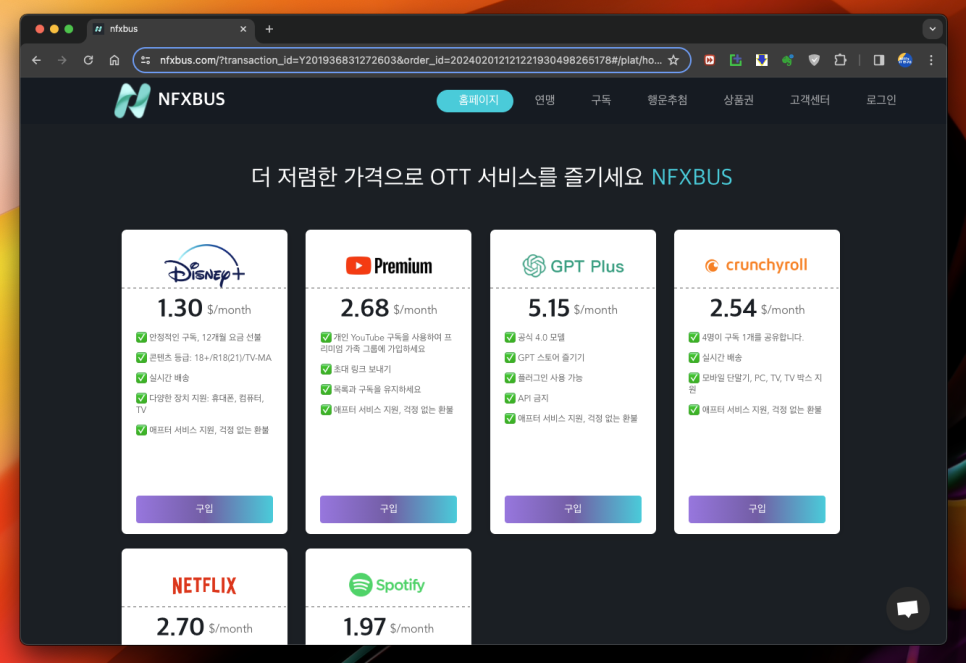
Task: Click the NFXBUS logo icon
Action: click(x=132, y=100)
